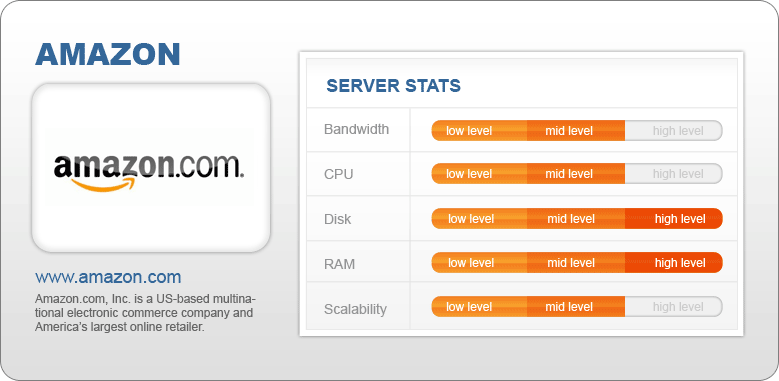Click the amazon.com logo thumbnail
Viewport: 779px width, 381px height.
[151, 167]
